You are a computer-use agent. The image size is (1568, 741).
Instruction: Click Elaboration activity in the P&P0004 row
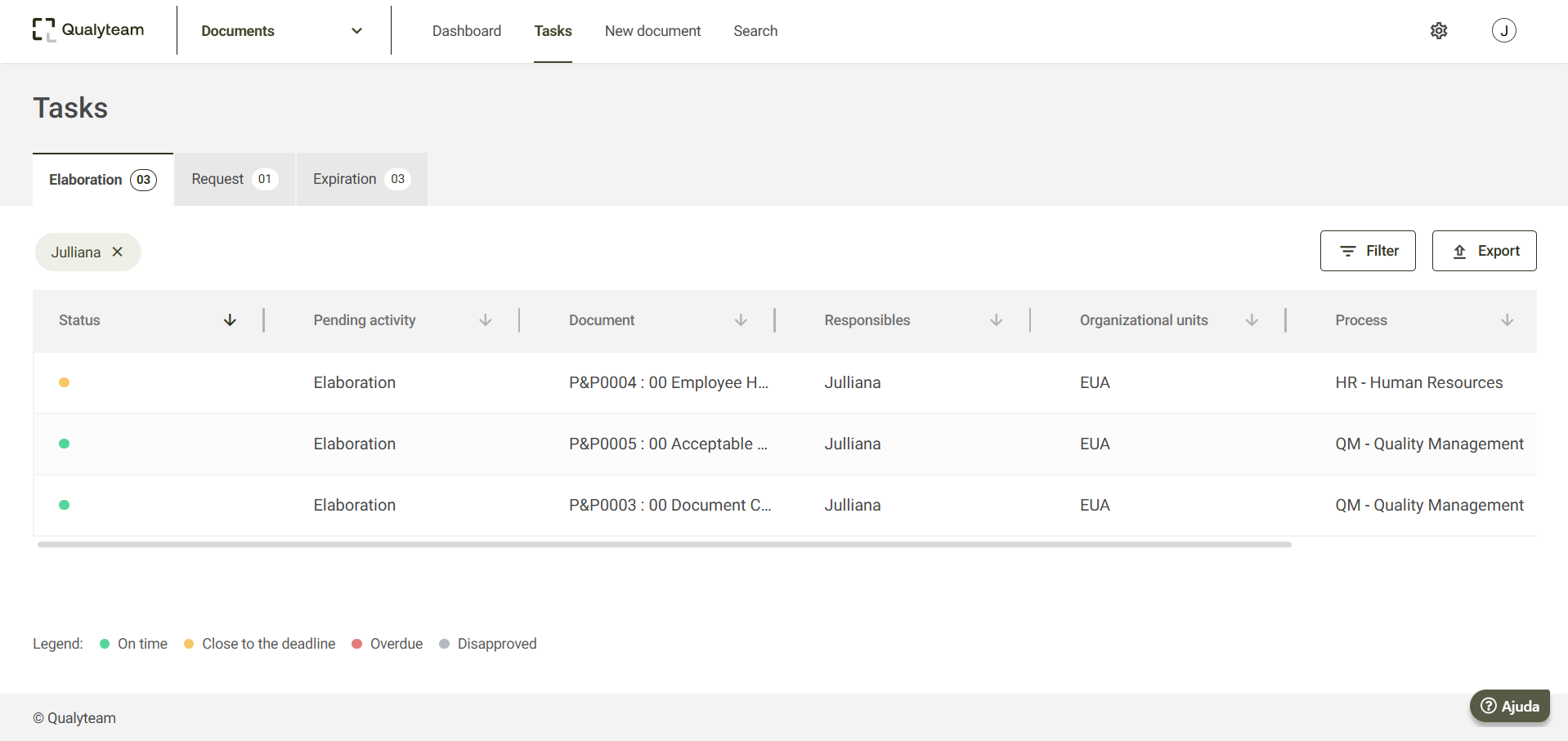(355, 382)
